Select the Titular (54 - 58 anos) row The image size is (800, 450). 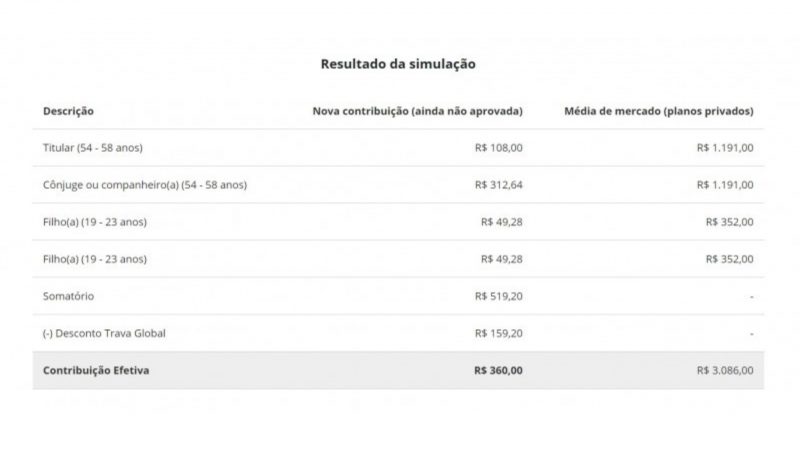click(398, 147)
